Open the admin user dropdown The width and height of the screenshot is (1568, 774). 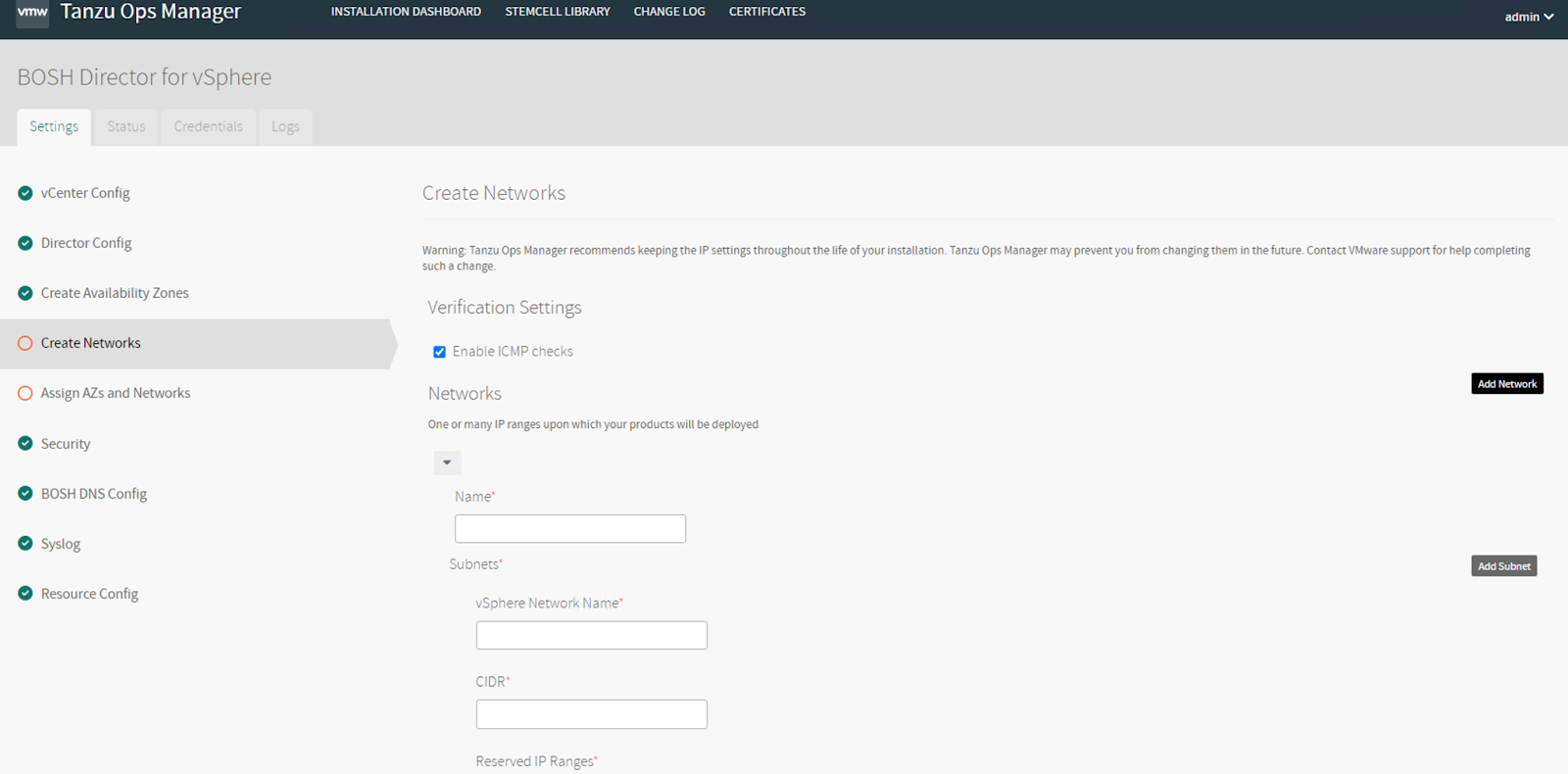(x=1529, y=17)
